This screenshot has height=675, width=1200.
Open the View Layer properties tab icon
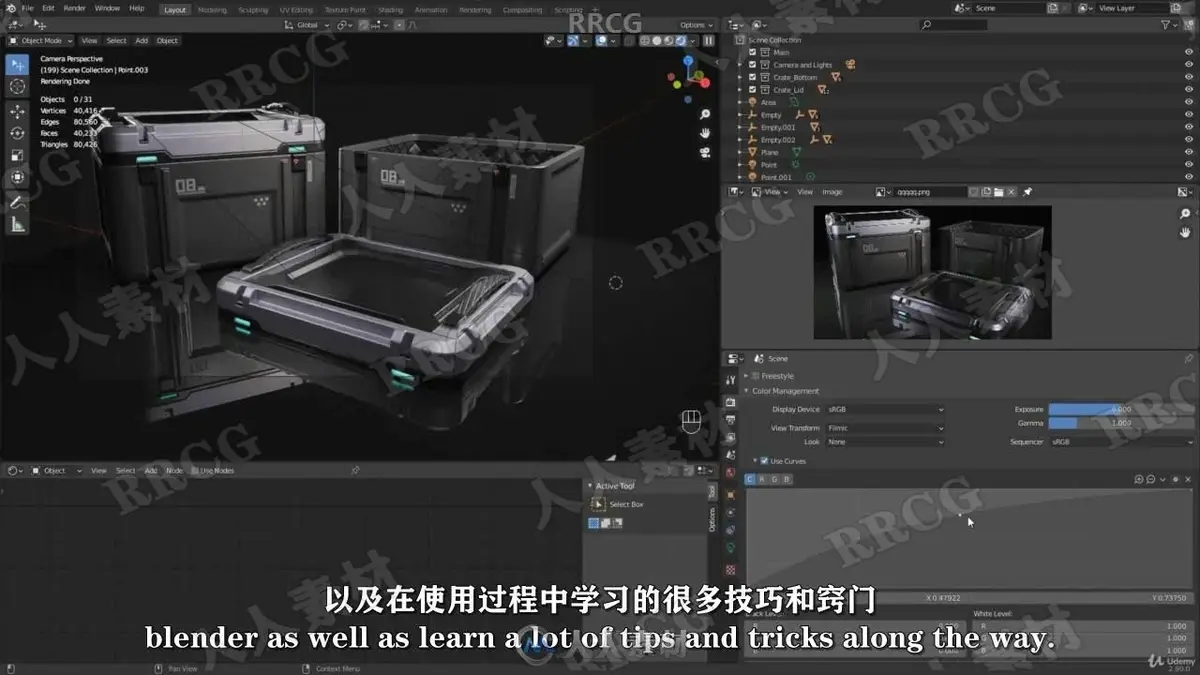tap(730, 437)
